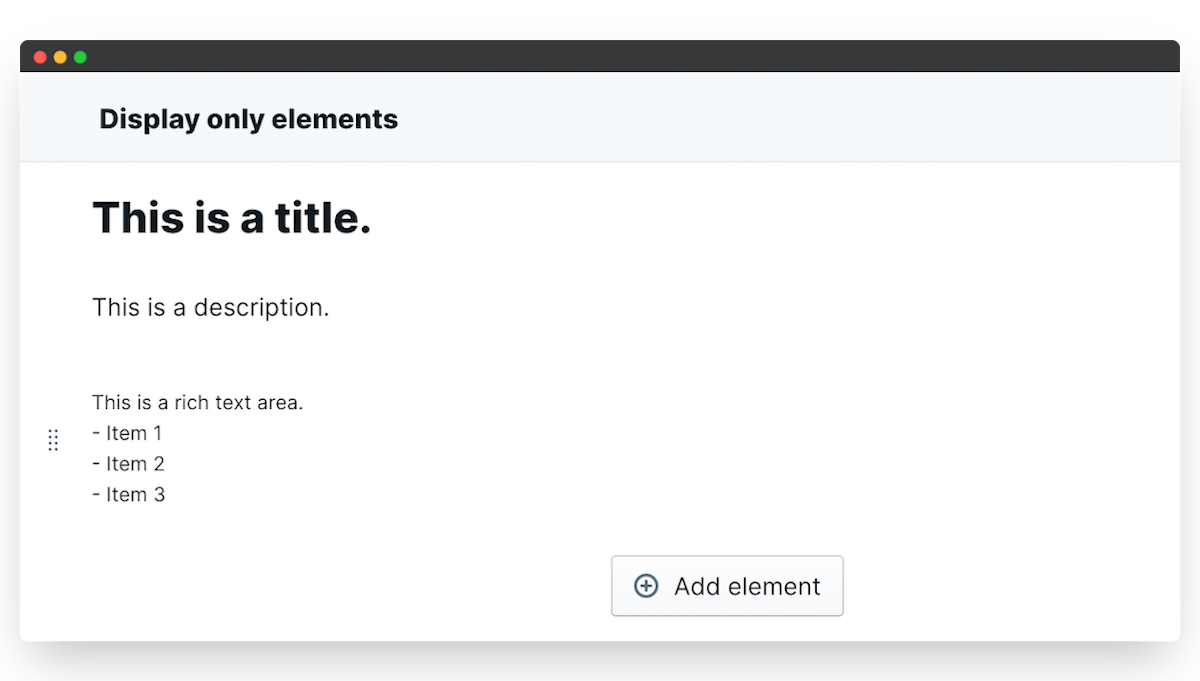Viewport: 1200px width, 681px height.
Task: Click the word 'description' in the paragraph
Action: coord(261,307)
